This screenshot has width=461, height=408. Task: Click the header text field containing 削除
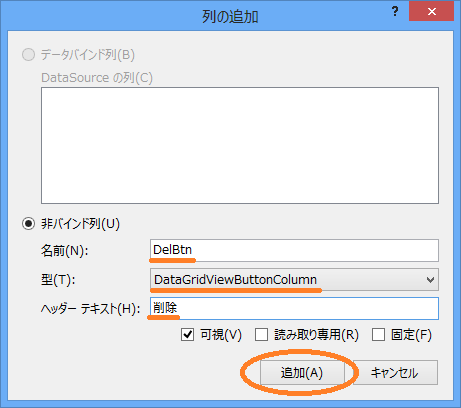pos(294,308)
